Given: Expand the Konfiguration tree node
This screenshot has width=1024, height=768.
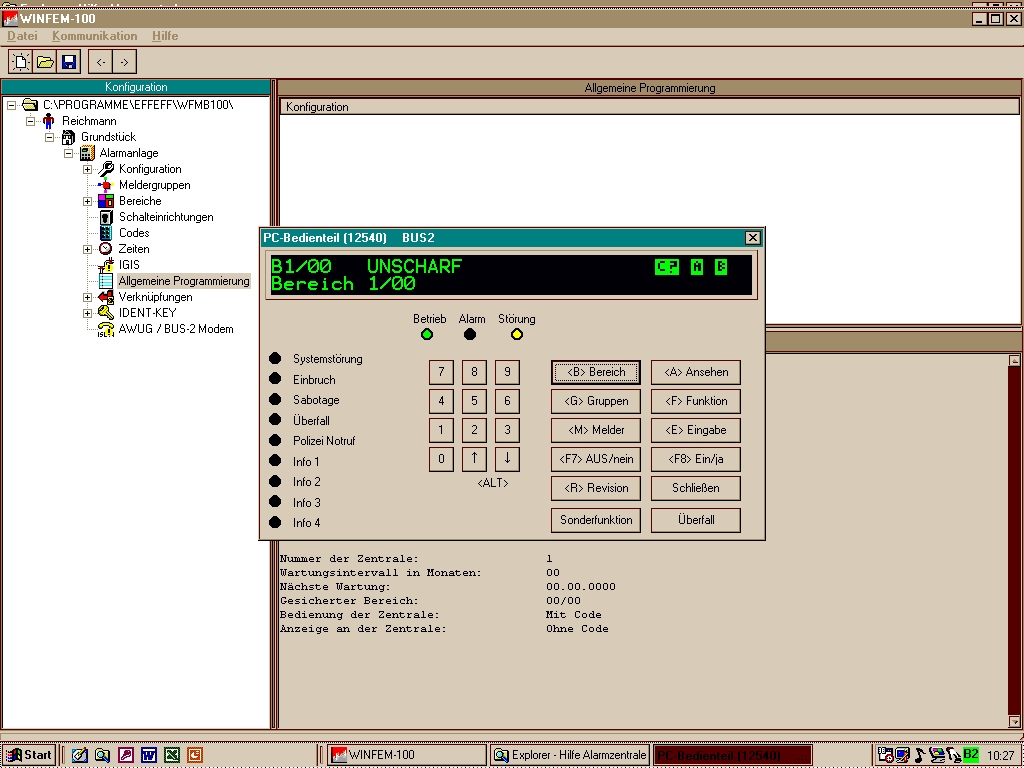Looking at the screenshot, I should pyautogui.click(x=88, y=169).
